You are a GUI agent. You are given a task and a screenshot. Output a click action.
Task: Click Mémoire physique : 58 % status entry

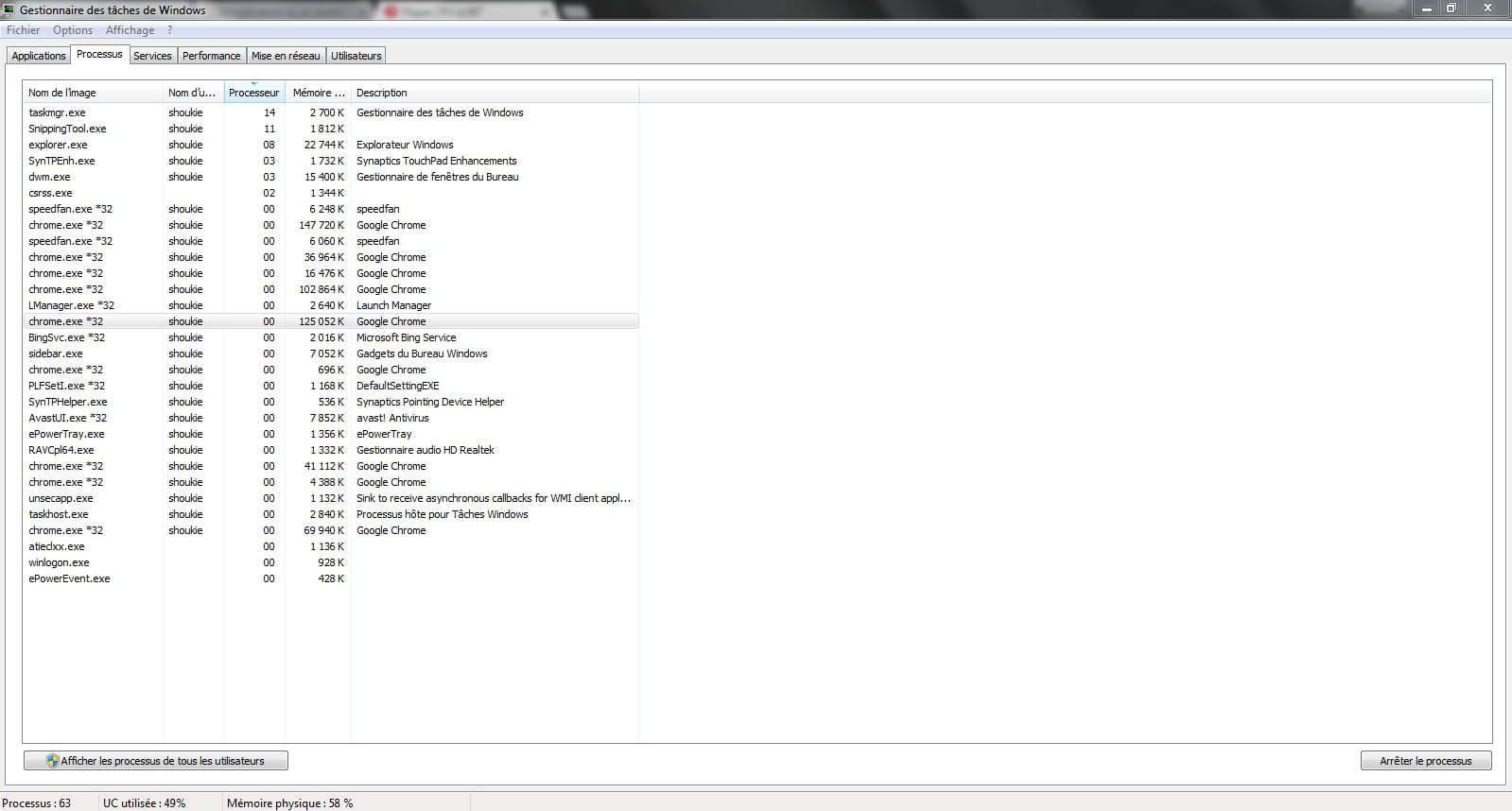290,803
